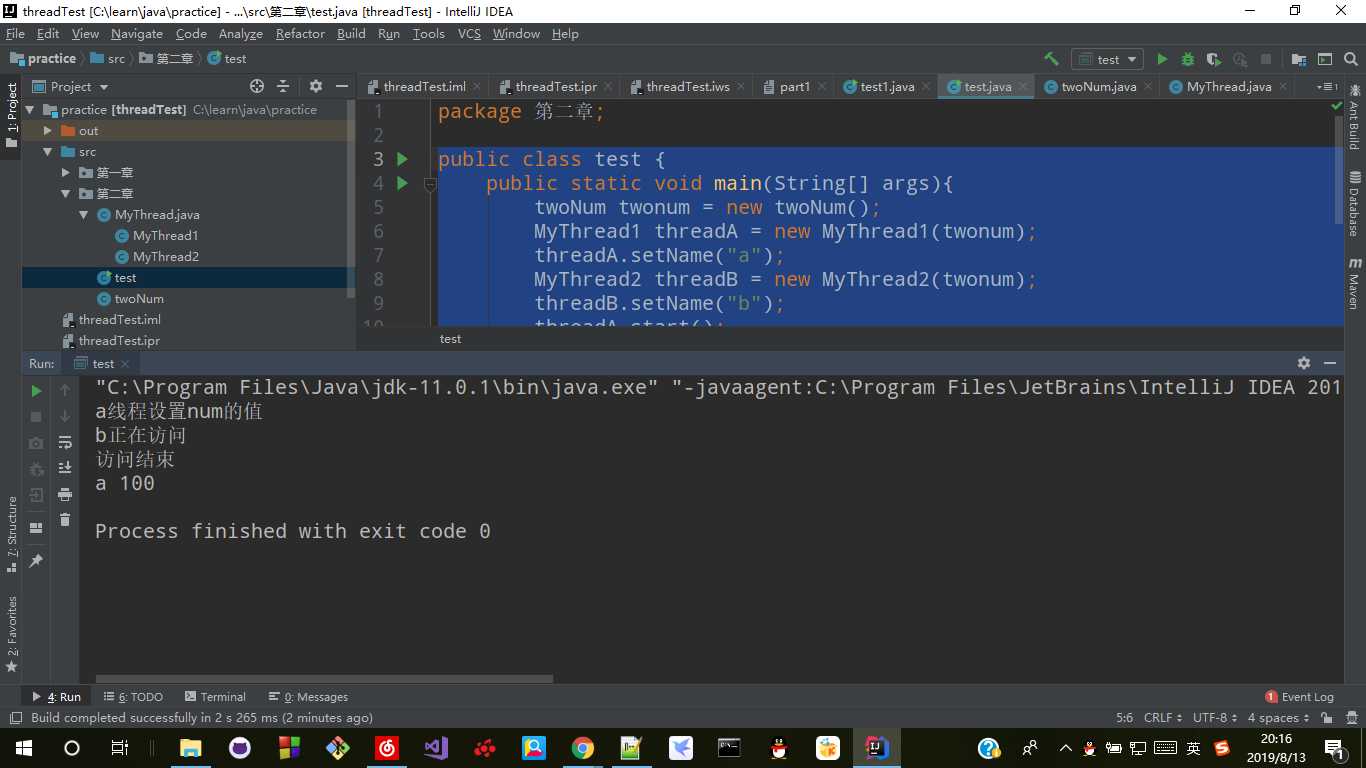Toggle scroll to end in console
Image resolution: width=1366 pixels, height=768 pixels.
pos(65,468)
